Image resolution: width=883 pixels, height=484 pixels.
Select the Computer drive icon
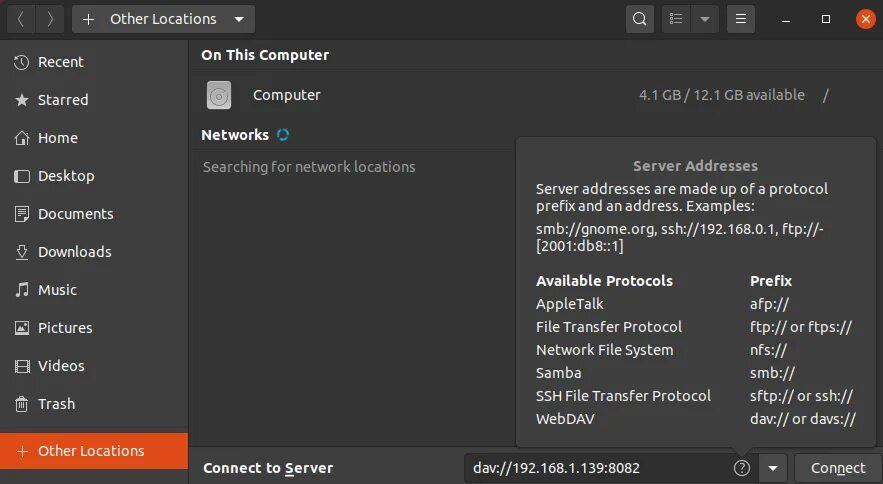click(219, 95)
